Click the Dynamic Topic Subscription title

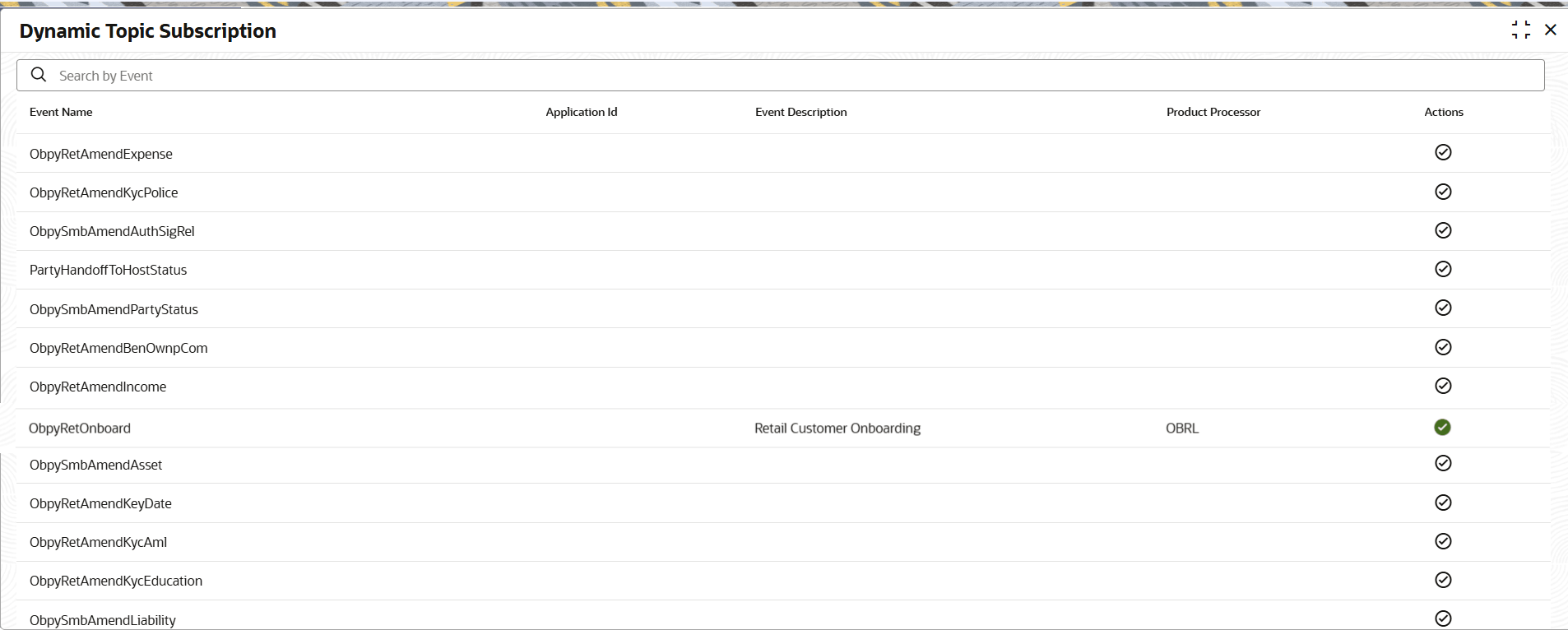click(148, 31)
